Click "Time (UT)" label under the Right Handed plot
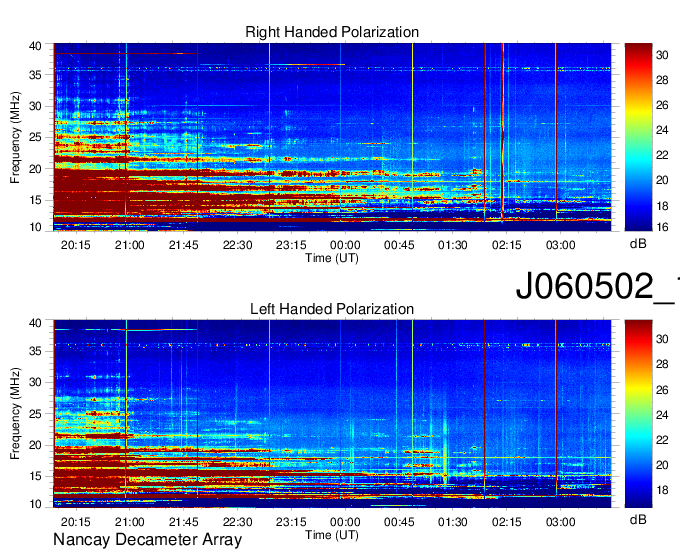This screenshot has height=552, width=680. tap(332, 258)
